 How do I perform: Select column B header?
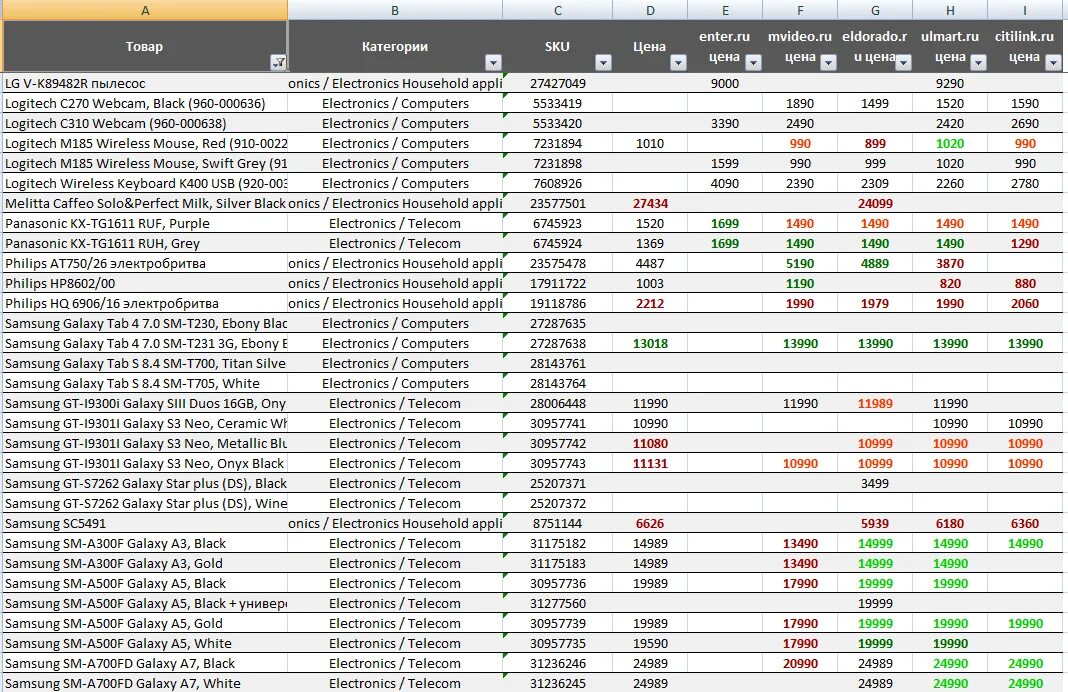click(395, 10)
